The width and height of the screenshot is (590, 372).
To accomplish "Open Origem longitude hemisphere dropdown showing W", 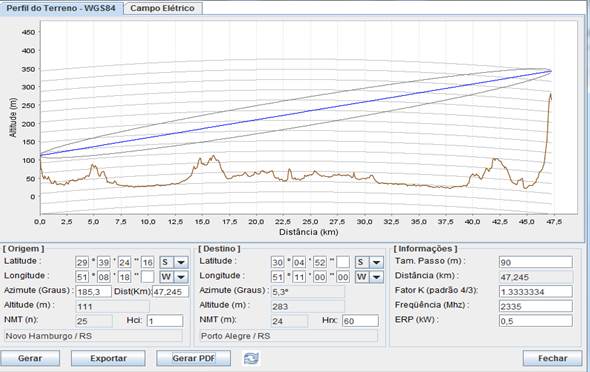I will tap(174, 277).
